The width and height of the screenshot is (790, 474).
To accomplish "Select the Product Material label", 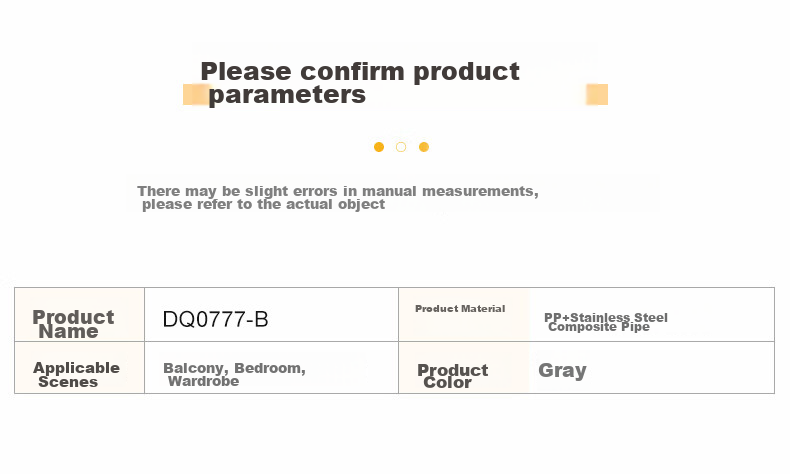I will point(460,309).
